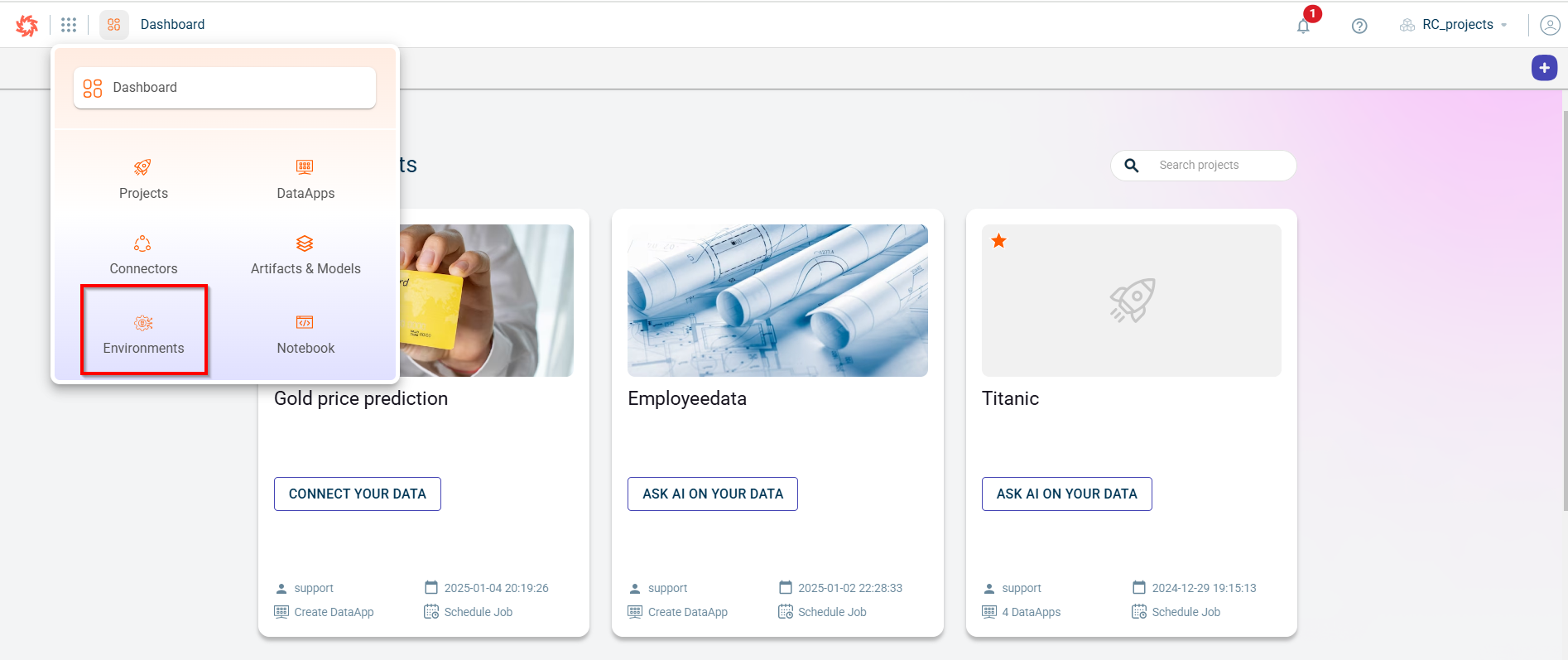Open the Employeedata project thumbnail
1568x660 pixels.
coord(777,300)
